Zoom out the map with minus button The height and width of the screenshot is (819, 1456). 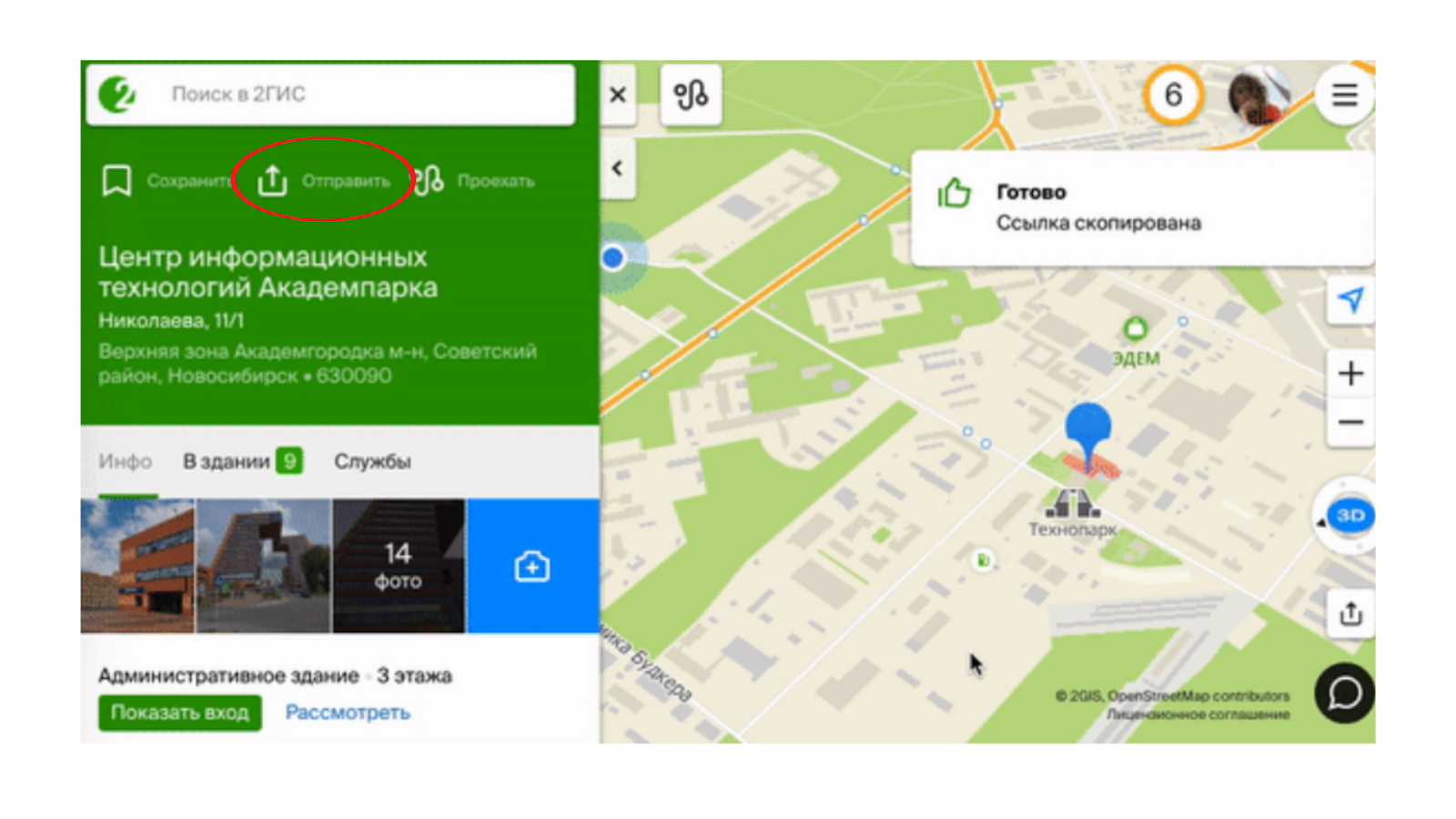(1350, 422)
